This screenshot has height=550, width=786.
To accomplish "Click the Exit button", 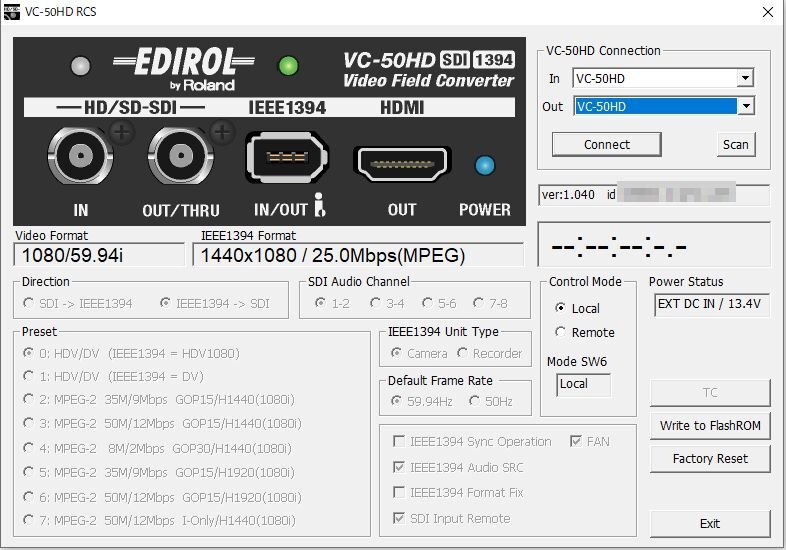I will tap(710, 524).
